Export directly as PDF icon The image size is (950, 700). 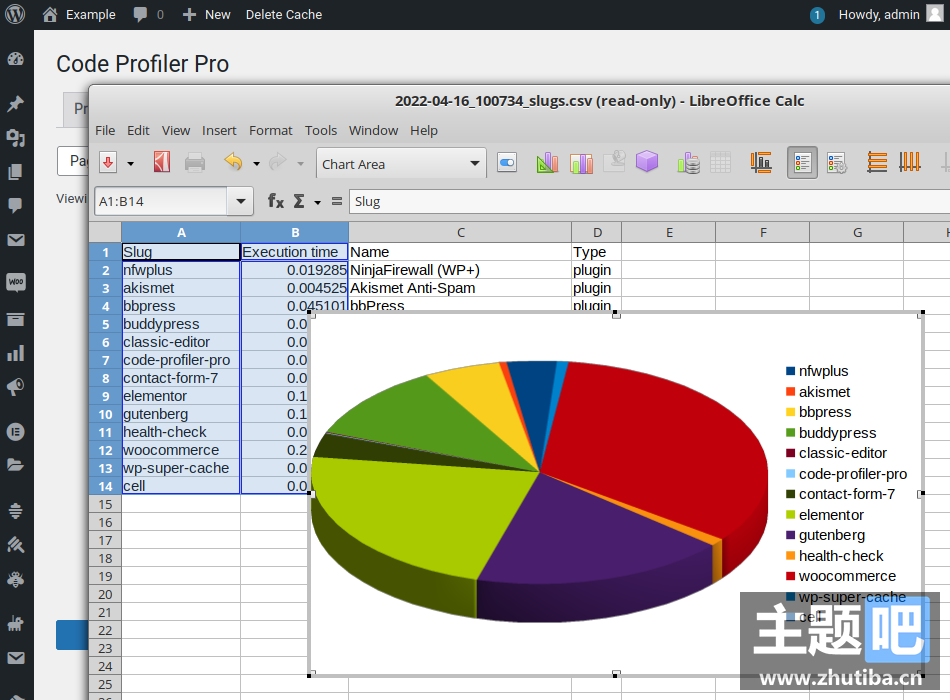[162, 162]
